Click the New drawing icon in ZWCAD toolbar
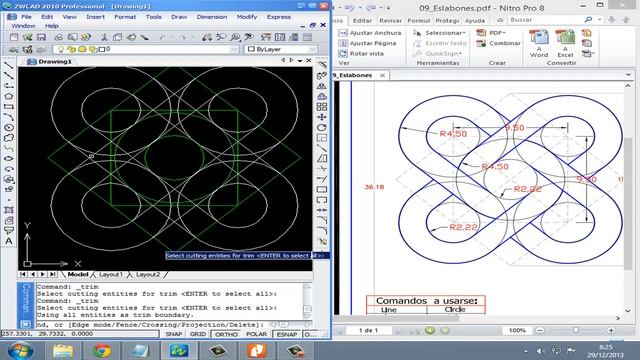Image resolution: width=640 pixels, height=360 pixels. pyautogui.click(x=14, y=37)
